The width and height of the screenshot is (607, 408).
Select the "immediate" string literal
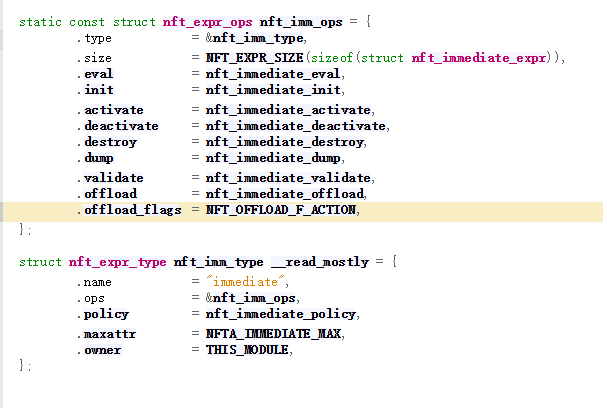coord(245,282)
